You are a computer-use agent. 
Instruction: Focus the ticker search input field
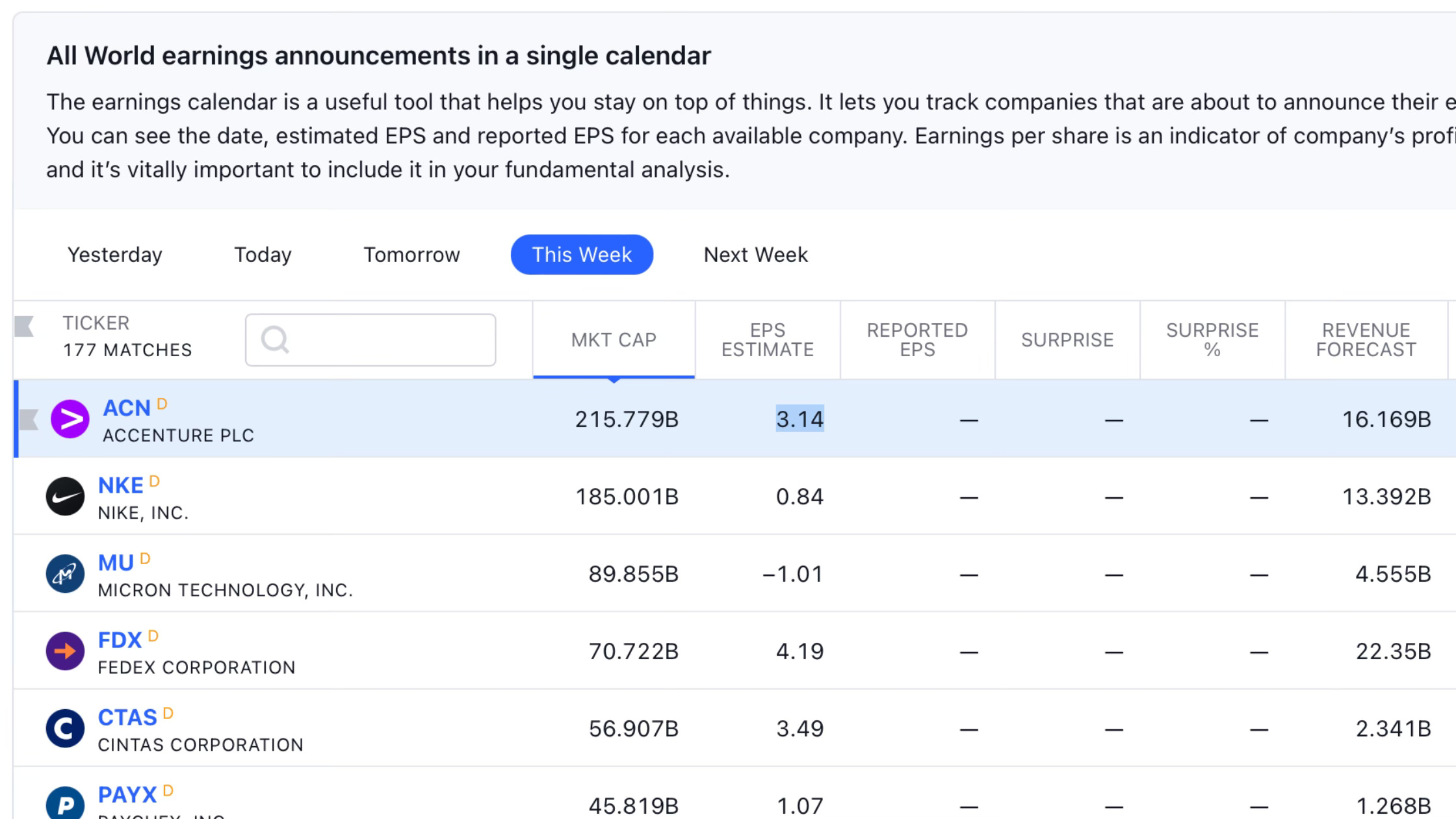pyautogui.click(x=370, y=340)
